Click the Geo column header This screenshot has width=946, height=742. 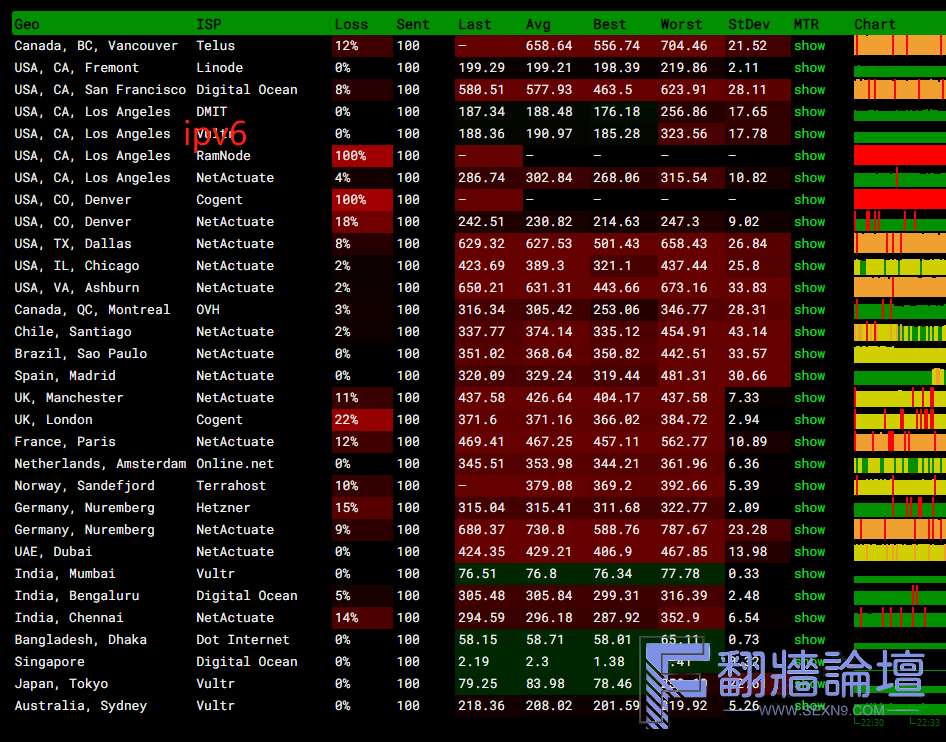click(27, 24)
